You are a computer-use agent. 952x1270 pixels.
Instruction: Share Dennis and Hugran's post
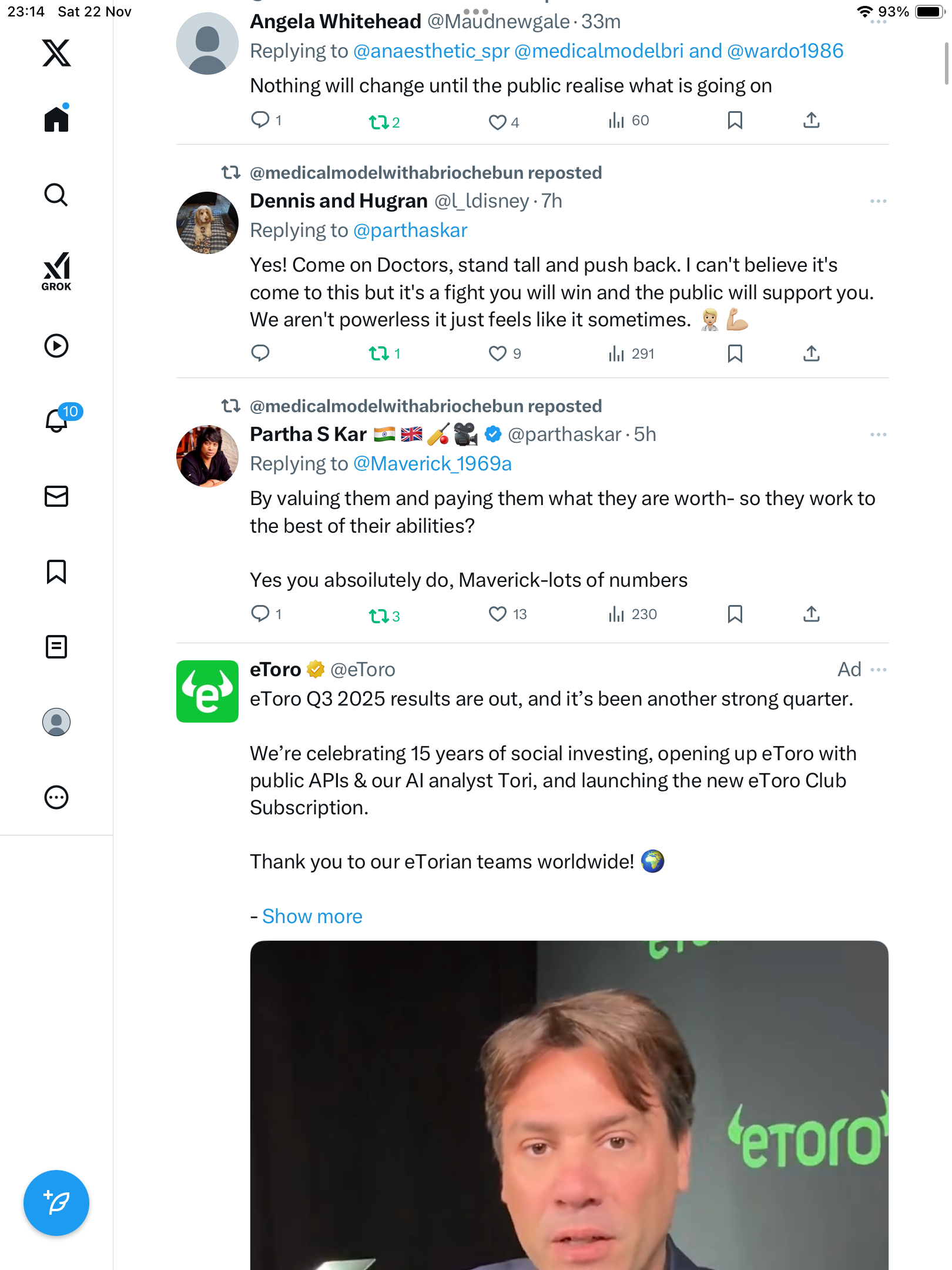click(811, 353)
